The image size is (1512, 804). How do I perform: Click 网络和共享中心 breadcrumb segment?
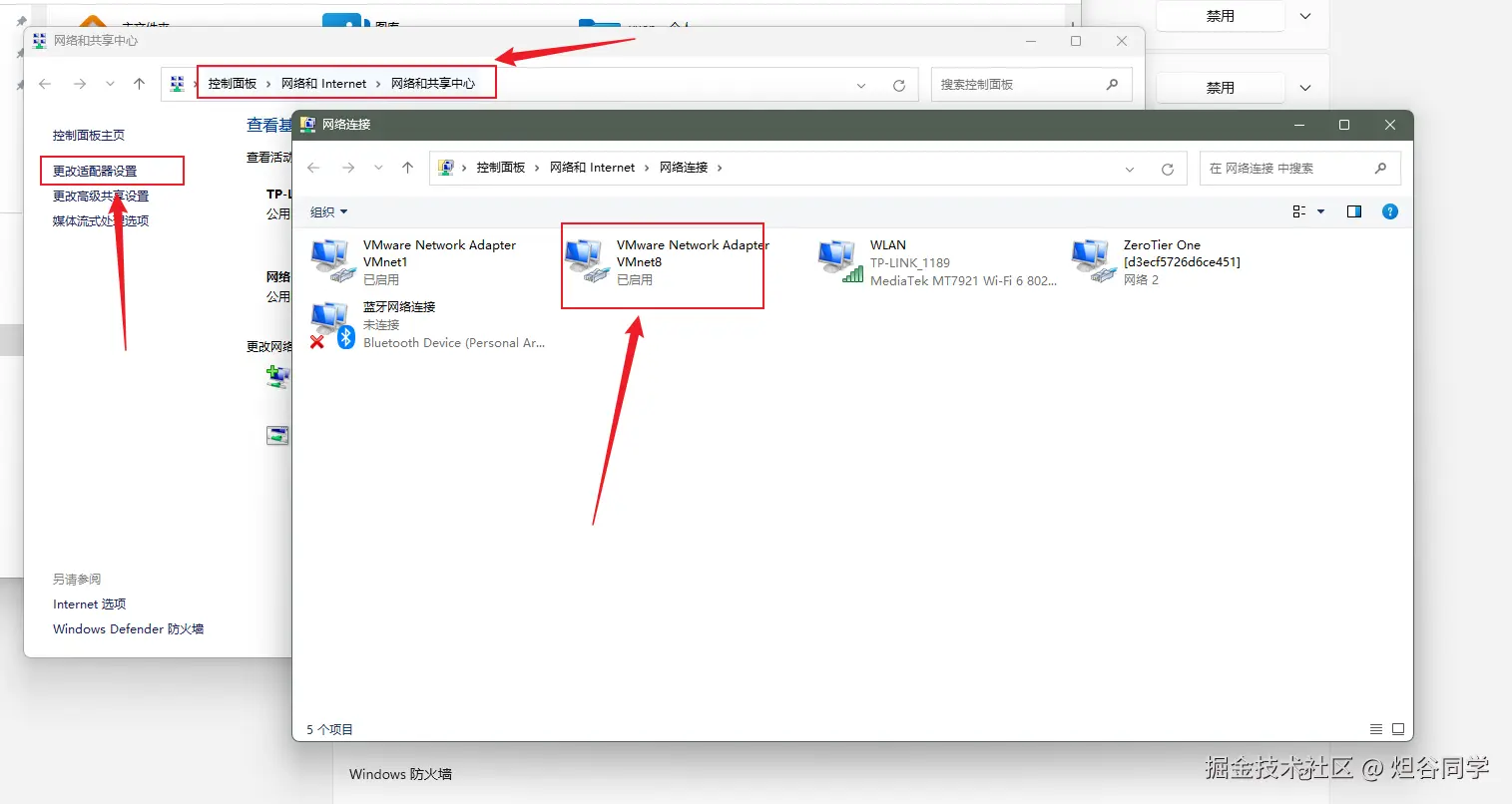tap(433, 84)
